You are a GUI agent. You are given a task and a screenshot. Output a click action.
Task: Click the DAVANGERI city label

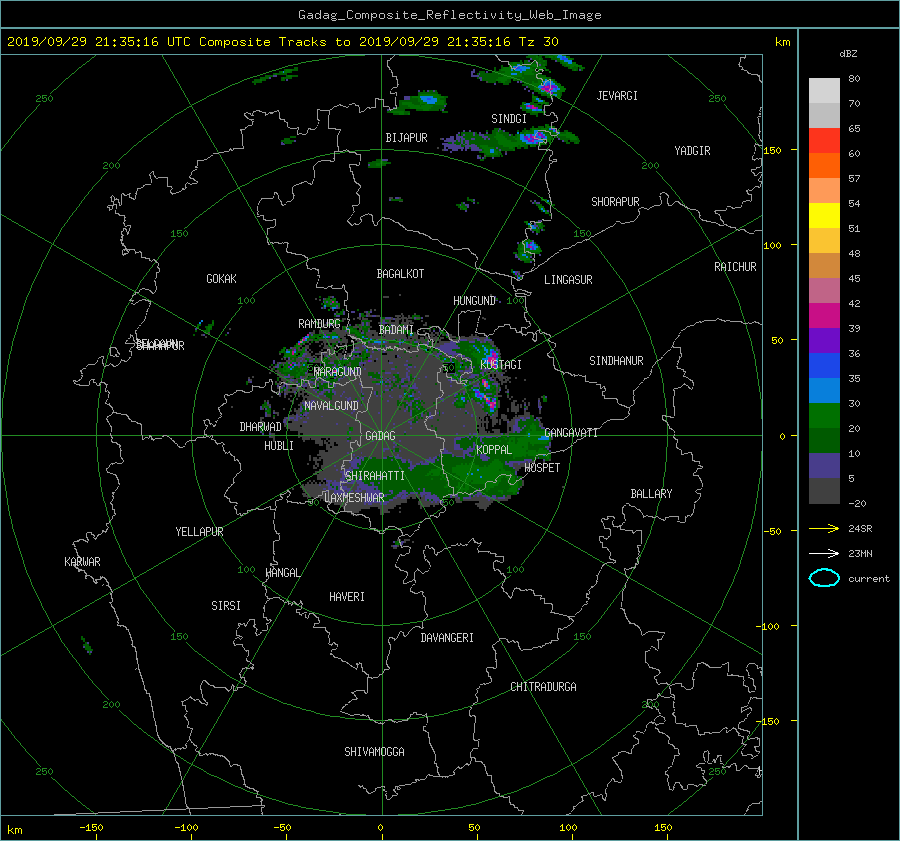click(x=447, y=638)
